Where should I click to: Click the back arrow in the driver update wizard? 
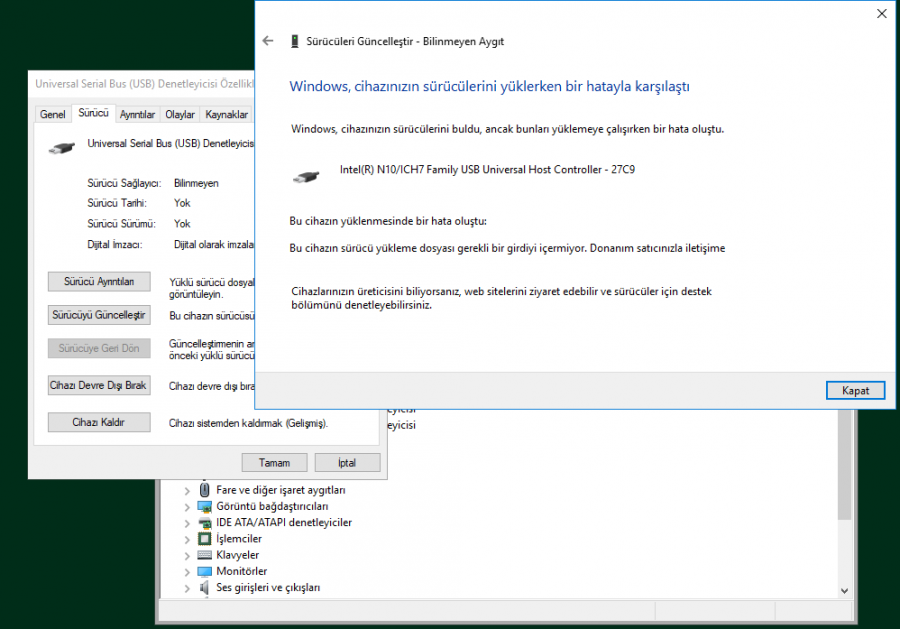pos(267,41)
